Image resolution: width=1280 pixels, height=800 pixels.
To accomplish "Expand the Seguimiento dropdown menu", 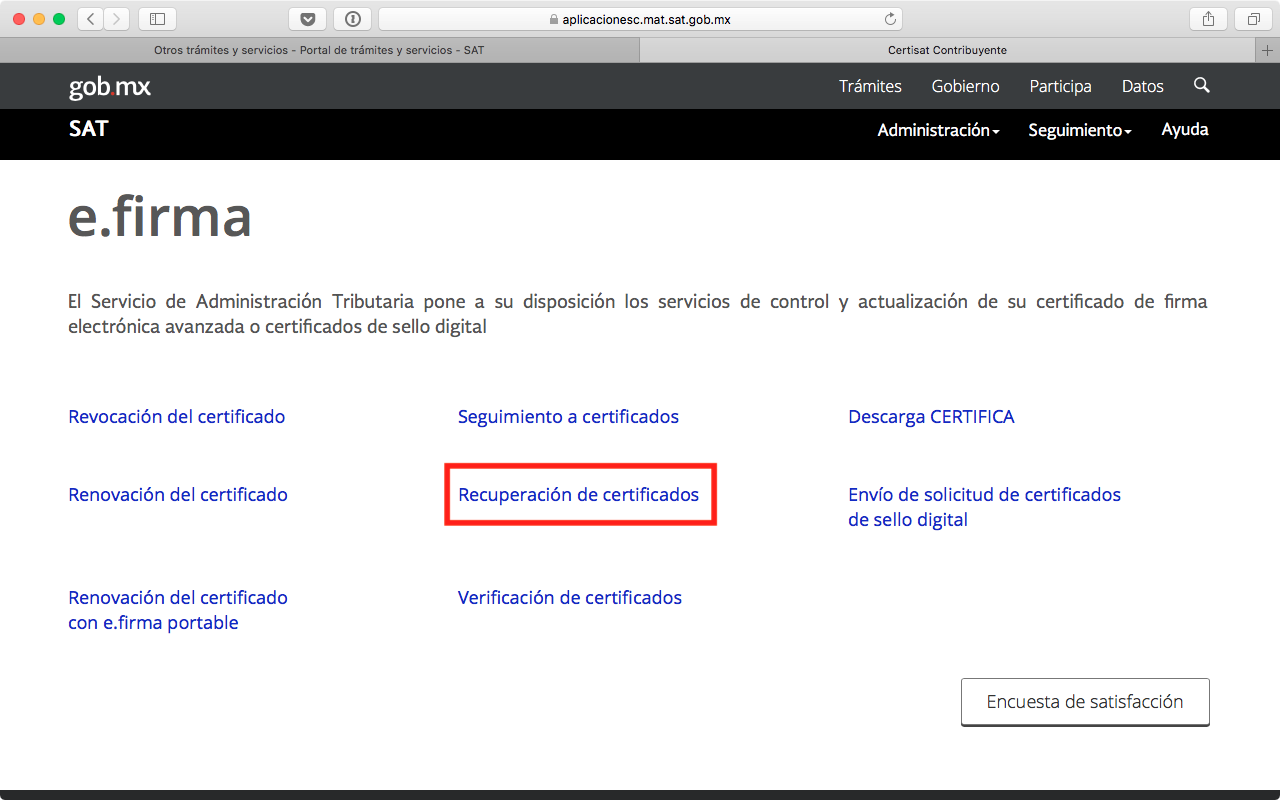I will pyautogui.click(x=1079, y=130).
